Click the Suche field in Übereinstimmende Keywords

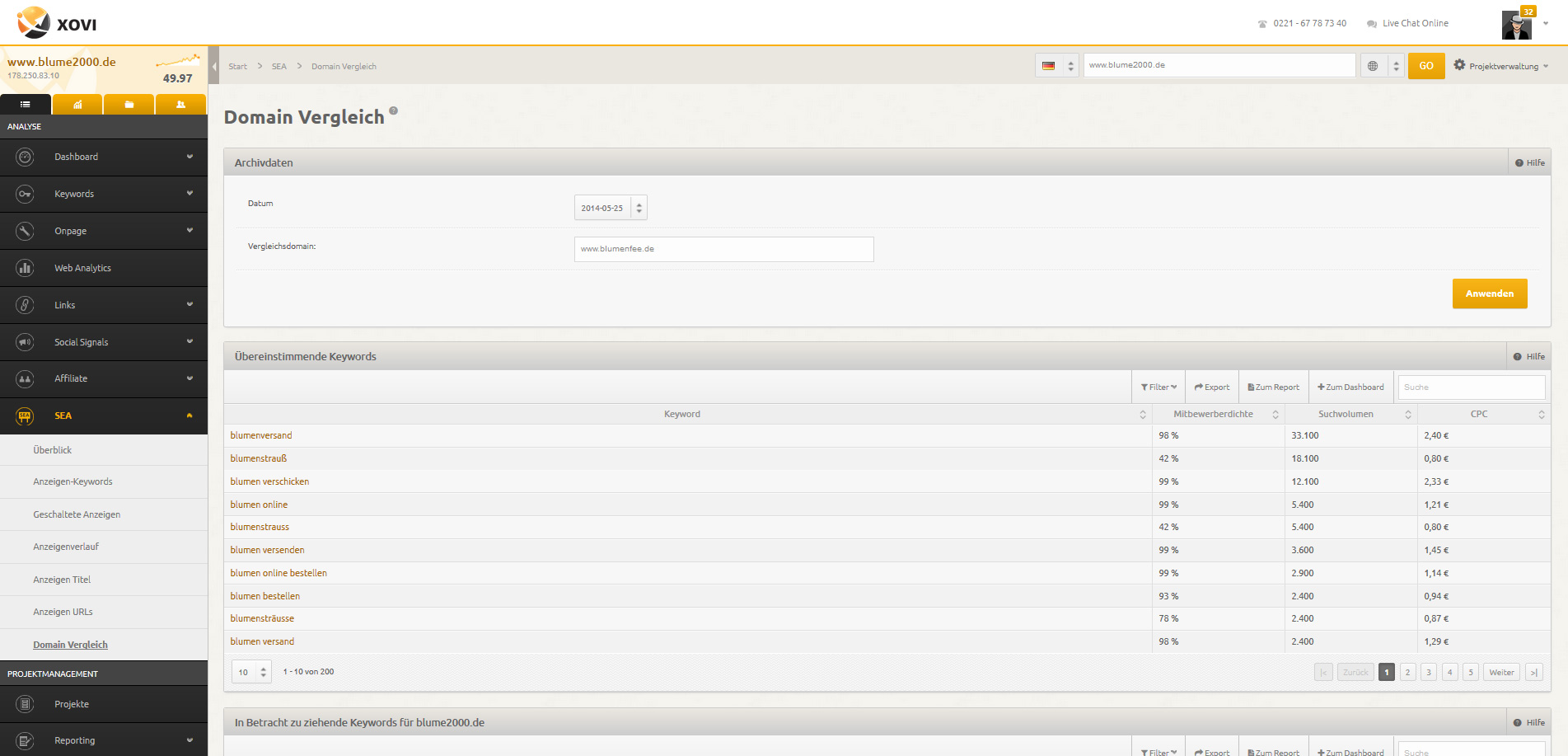pos(1472,387)
